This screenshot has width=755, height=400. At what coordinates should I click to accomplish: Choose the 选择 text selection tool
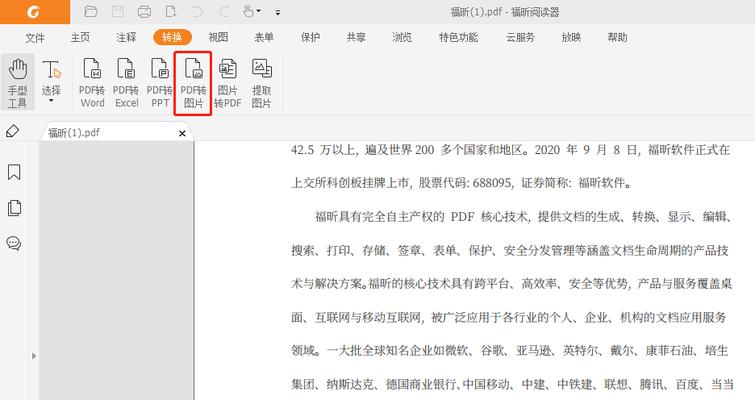tap(52, 77)
